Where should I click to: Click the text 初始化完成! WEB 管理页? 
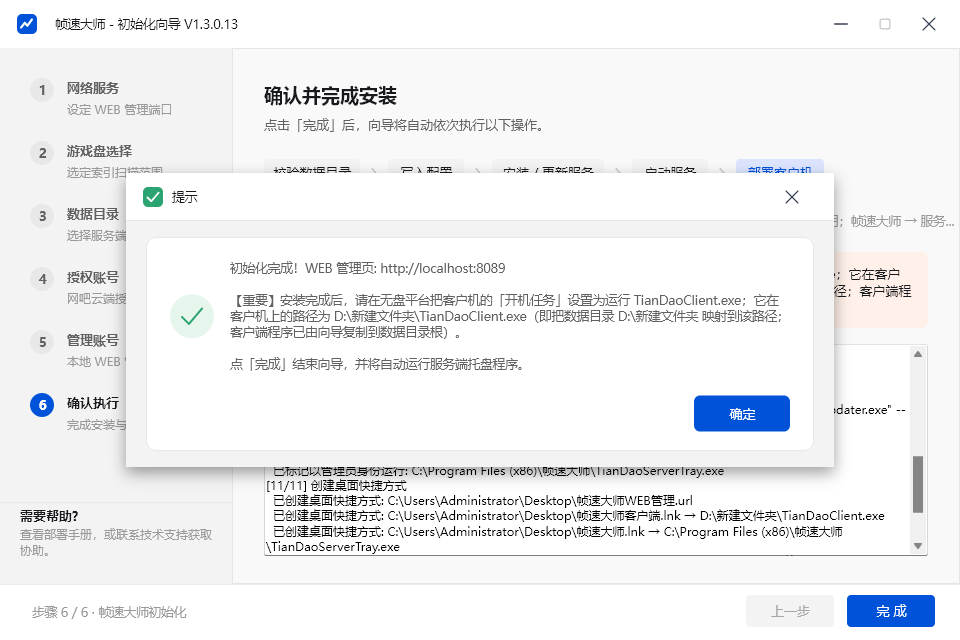303,268
